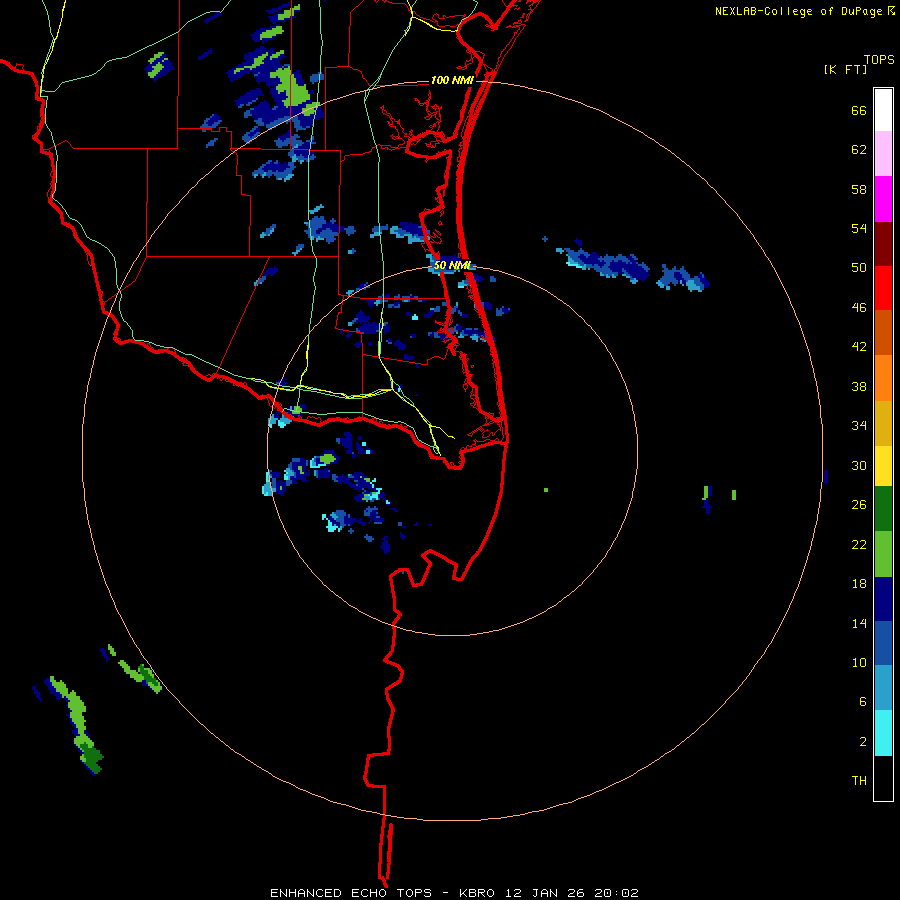Viewport: 900px width, 900px height.
Task: Click the ENHANCED ECHO TOPS KBRO caption
Action: [x=454, y=893]
